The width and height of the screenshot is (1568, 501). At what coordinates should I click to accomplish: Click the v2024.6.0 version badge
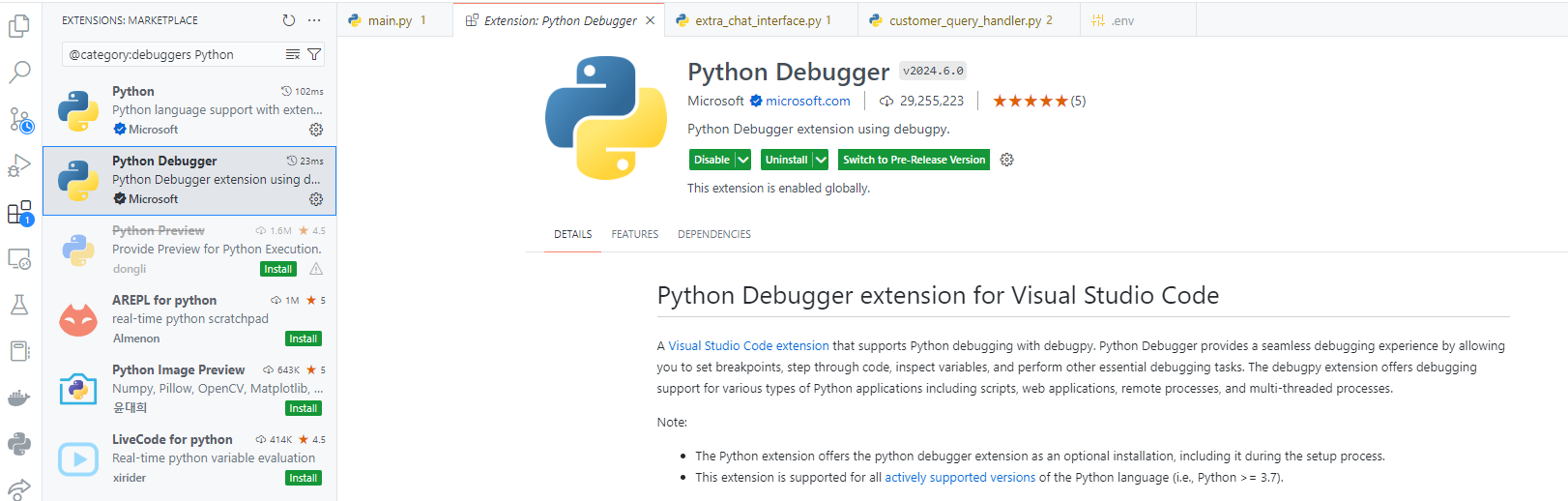tap(933, 71)
